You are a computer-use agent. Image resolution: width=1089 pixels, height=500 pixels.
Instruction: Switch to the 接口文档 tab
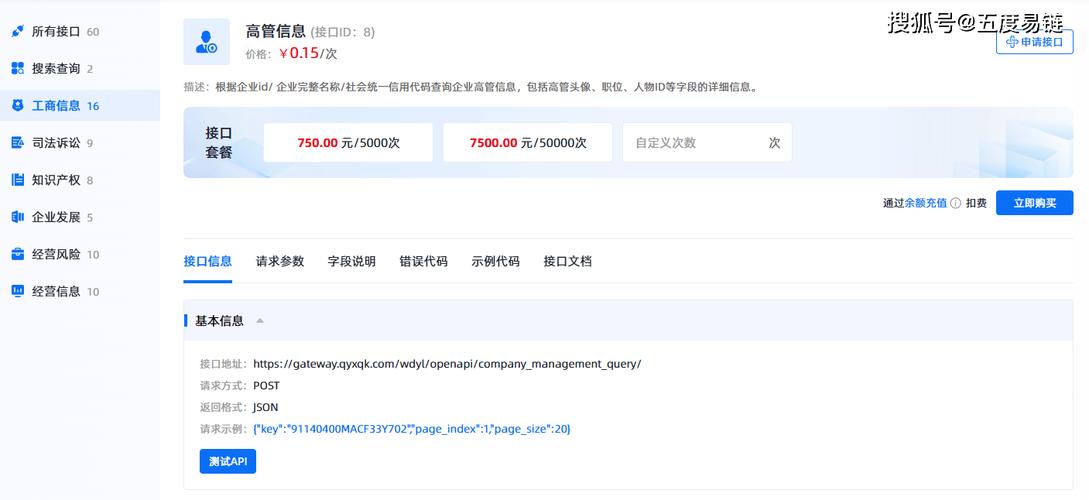click(567, 262)
